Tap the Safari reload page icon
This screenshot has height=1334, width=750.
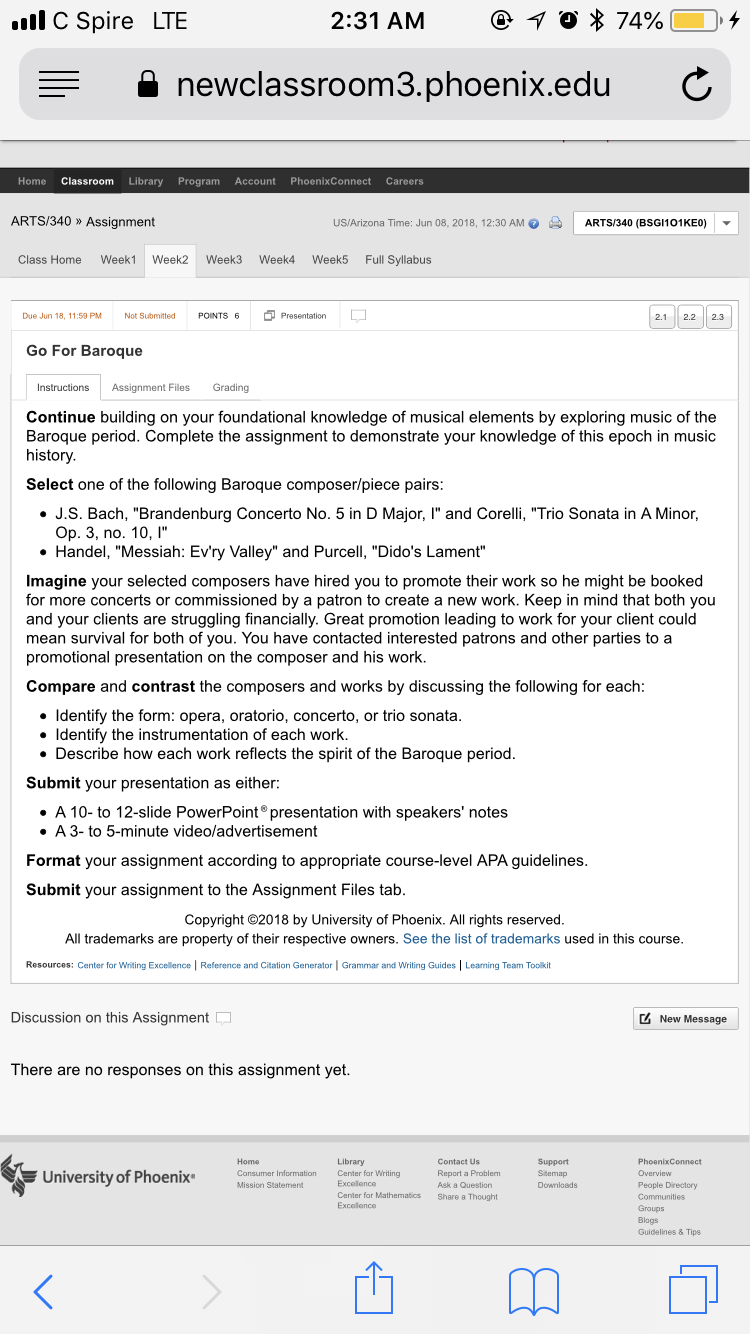coord(696,85)
